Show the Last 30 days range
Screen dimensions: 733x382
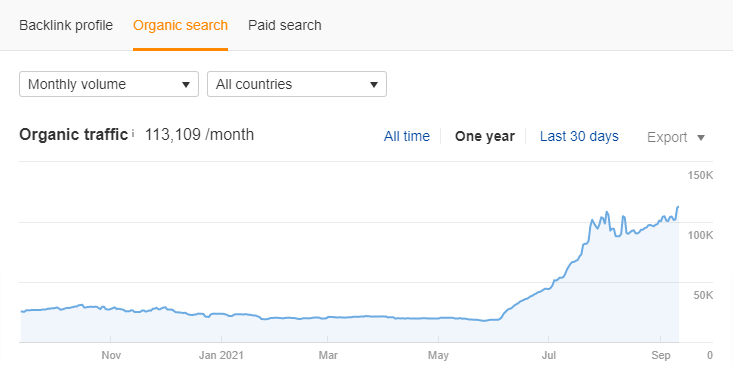click(x=579, y=136)
